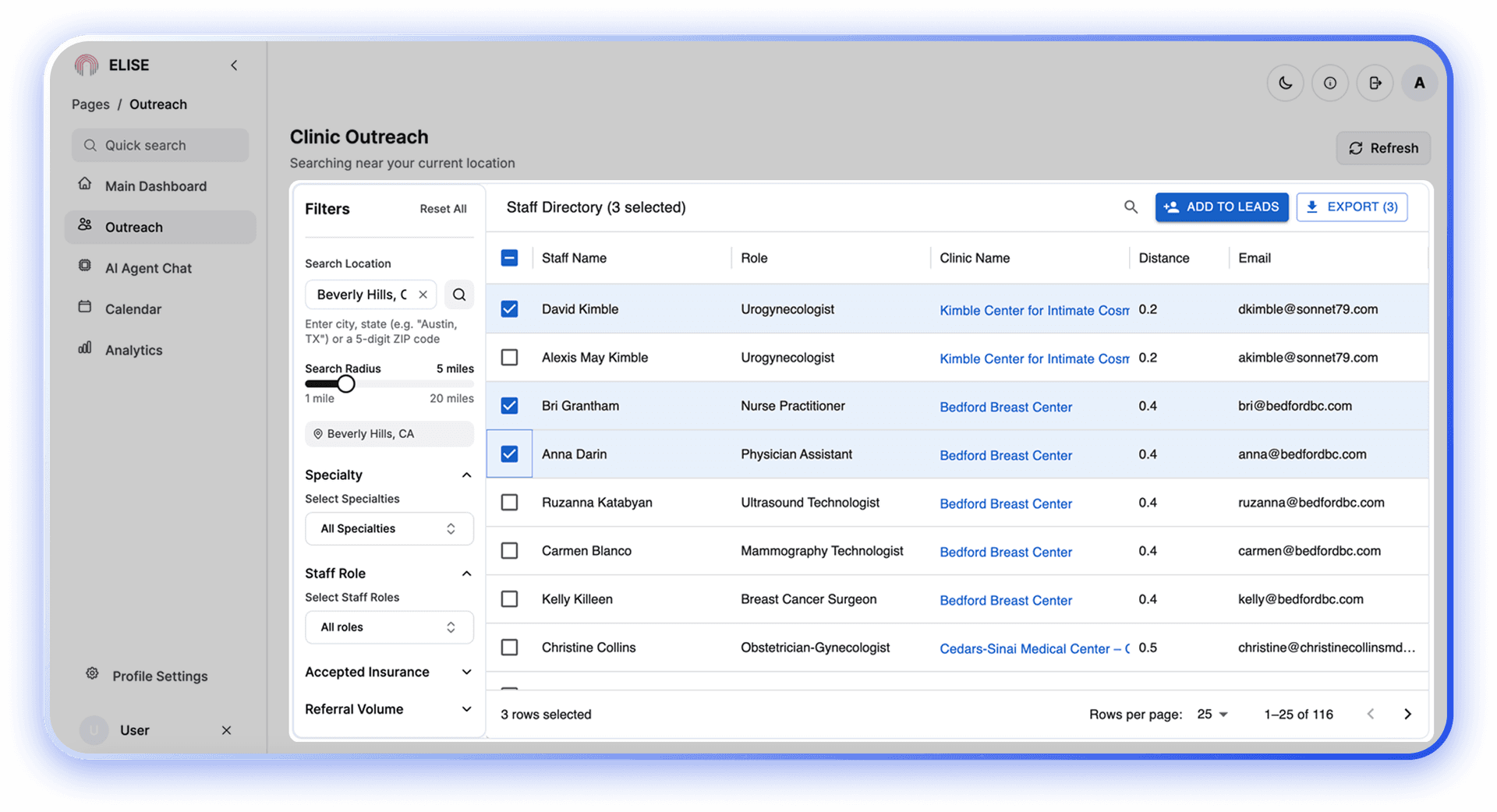Open the 'A' user avatar menu

[x=1419, y=83]
